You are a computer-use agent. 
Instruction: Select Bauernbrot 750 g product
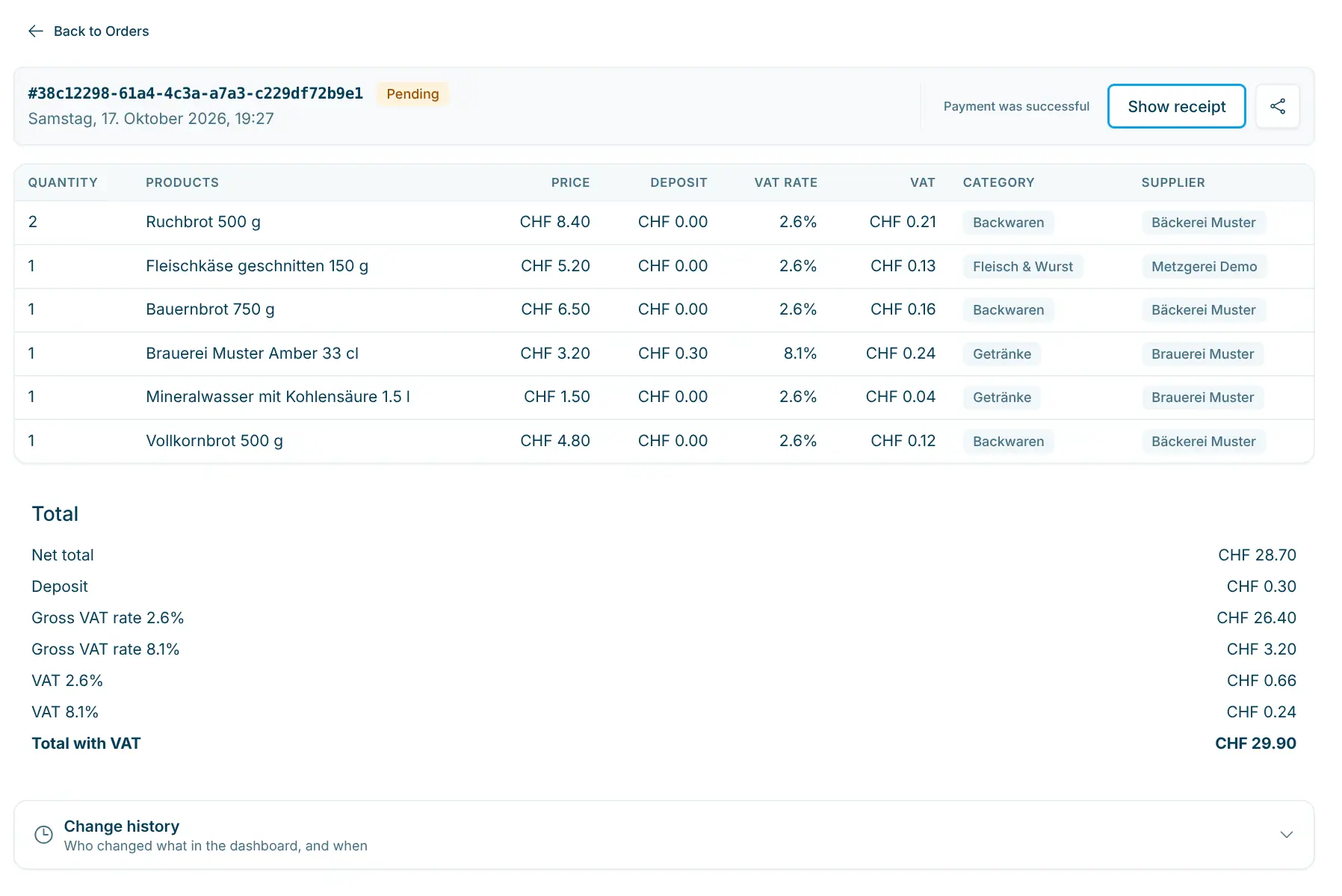210,309
